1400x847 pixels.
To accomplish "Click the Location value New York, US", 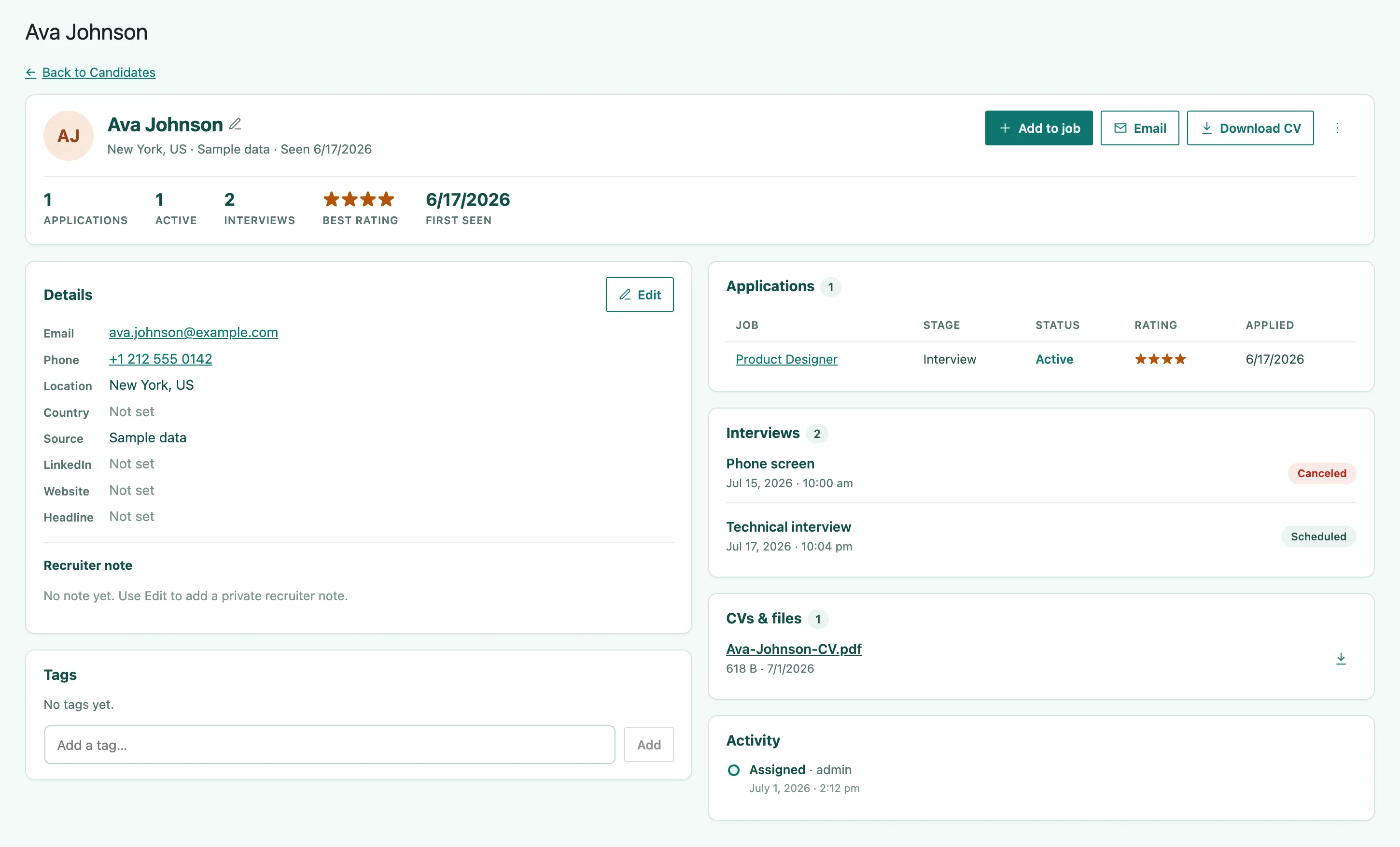I will click(x=152, y=385).
